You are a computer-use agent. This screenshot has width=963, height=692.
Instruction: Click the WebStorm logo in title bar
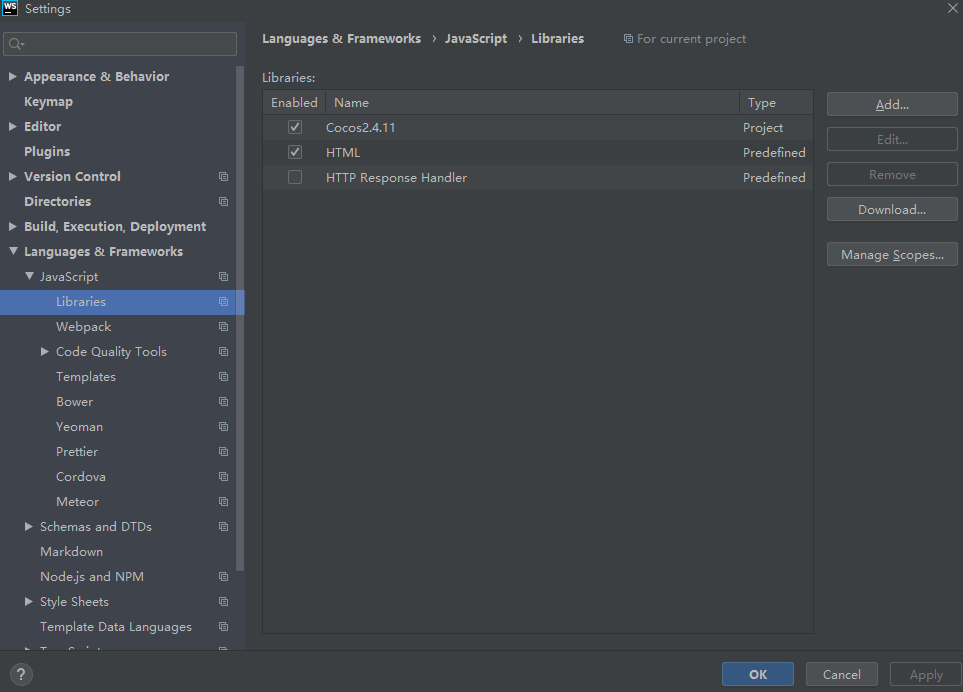tap(11, 8)
